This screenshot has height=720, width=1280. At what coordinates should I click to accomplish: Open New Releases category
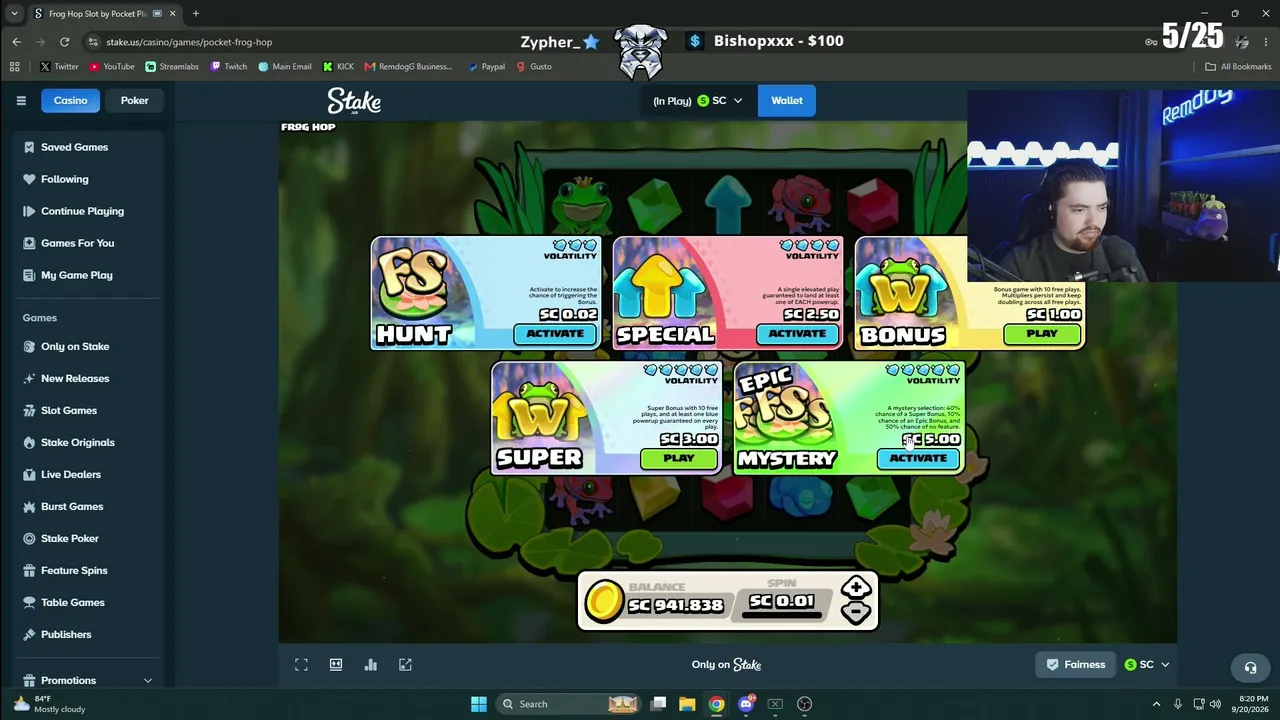pos(88,378)
